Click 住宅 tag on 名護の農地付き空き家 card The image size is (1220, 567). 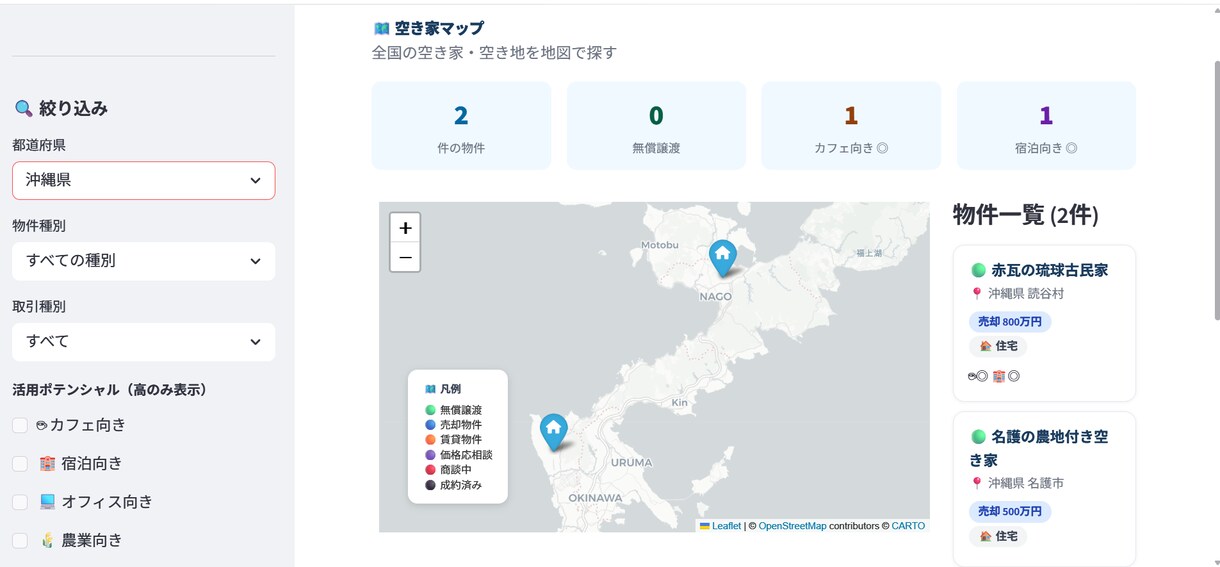[998, 537]
